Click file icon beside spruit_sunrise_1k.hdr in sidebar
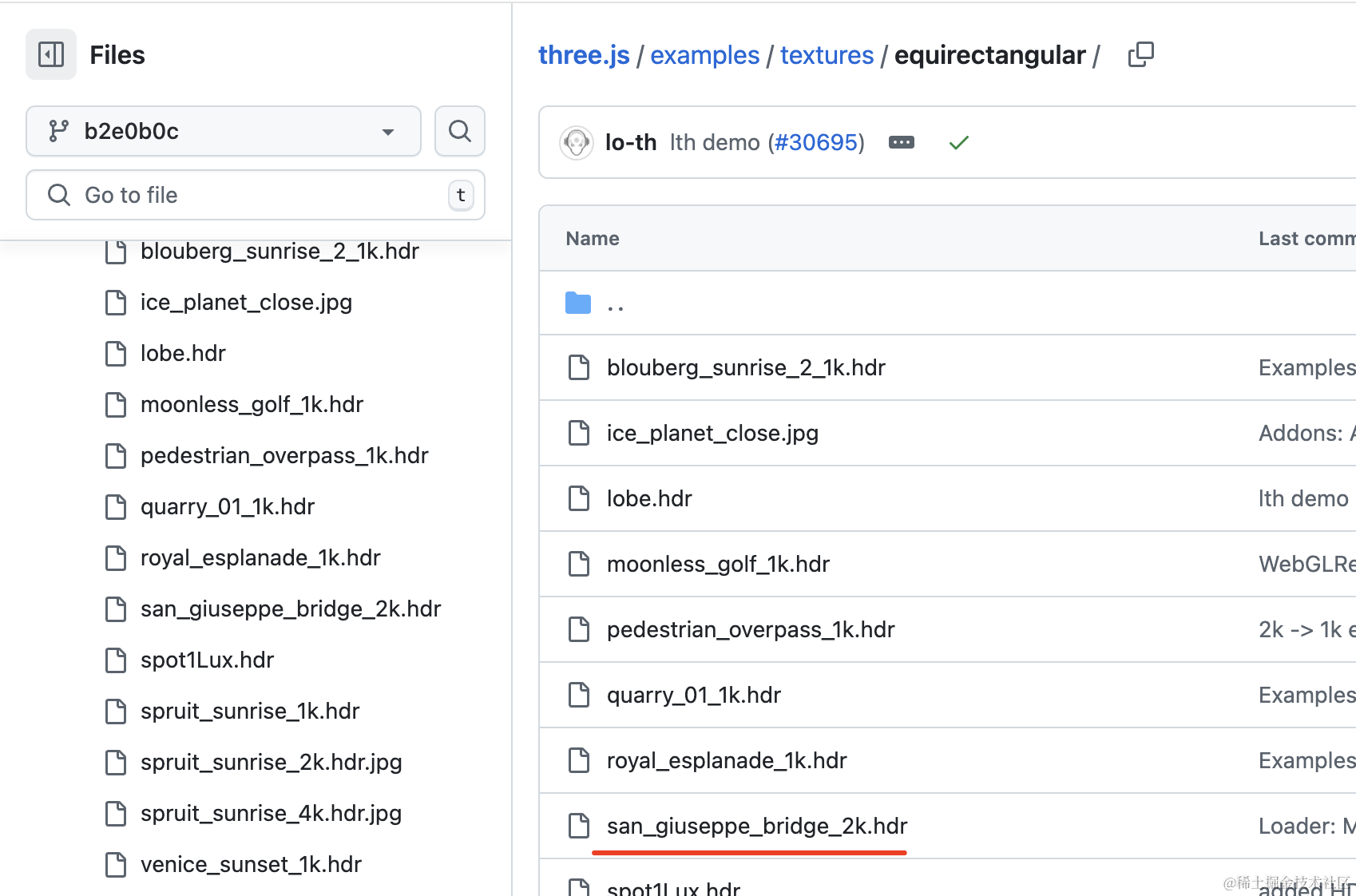The height and width of the screenshot is (896, 1356). click(116, 711)
